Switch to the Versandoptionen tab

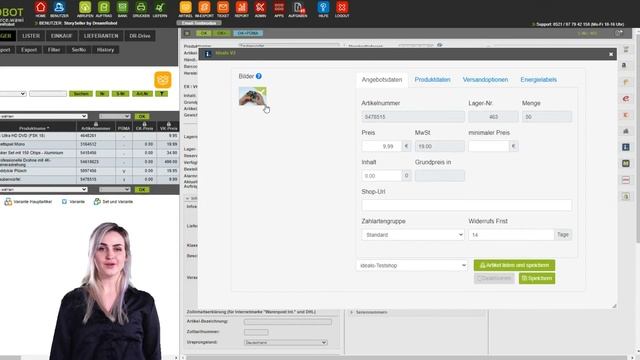coord(485,80)
